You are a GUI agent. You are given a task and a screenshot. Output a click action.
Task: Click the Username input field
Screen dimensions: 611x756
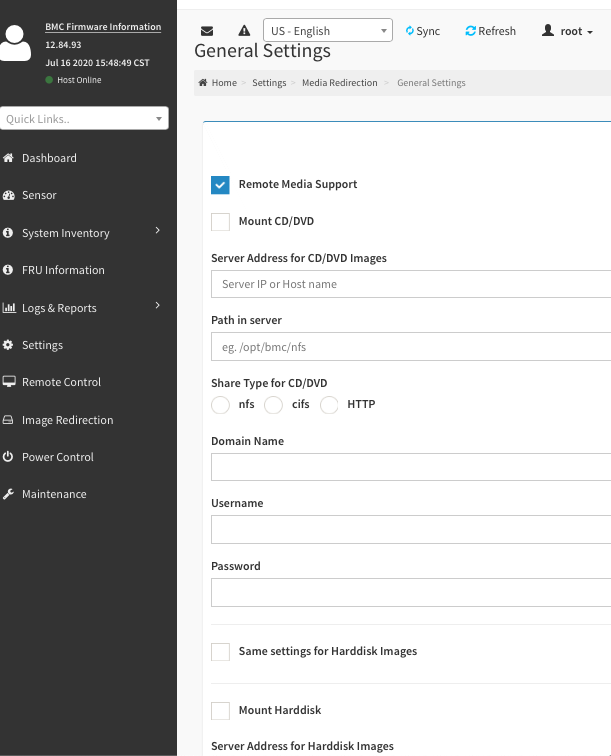[411, 529]
